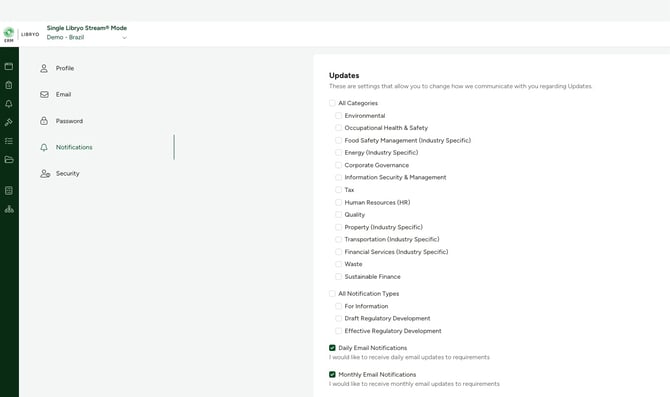
Task: Select the checklist tasks icon in sidebar
Action: point(9,141)
